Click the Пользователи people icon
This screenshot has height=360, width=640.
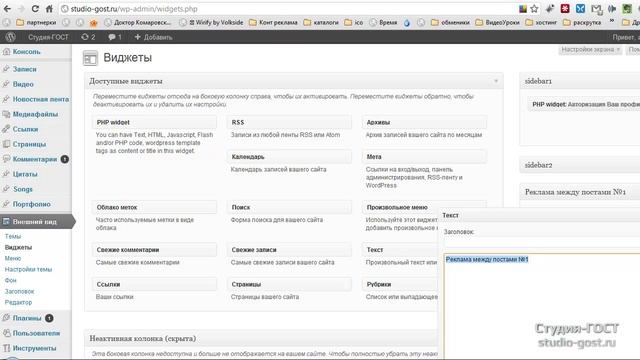click(x=6, y=333)
